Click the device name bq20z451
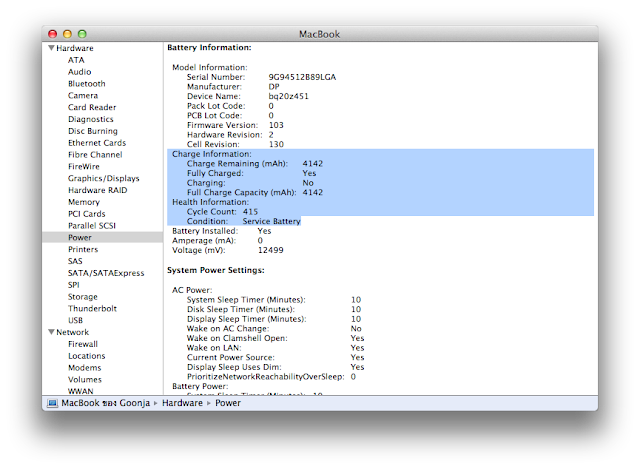This screenshot has height=469, width=640. pyautogui.click(x=288, y=96)
